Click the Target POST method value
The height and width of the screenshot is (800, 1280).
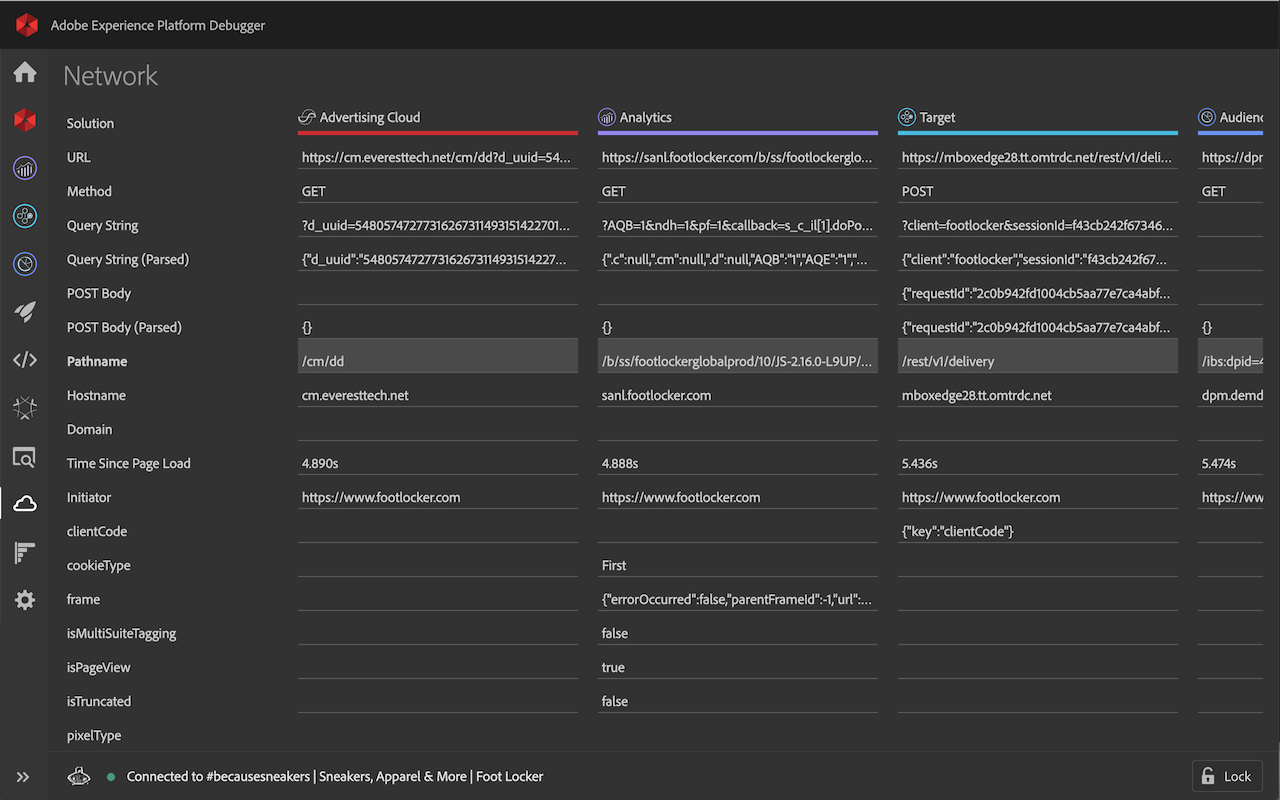pos(917,191)
